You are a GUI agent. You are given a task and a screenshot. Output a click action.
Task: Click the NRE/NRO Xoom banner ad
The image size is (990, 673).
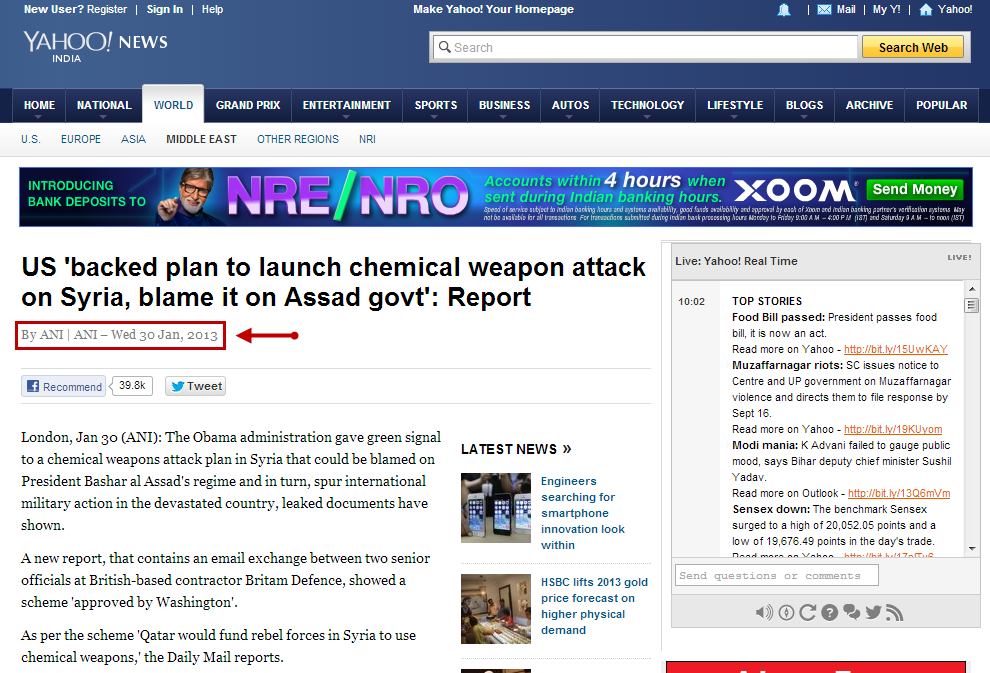pyautogui.click(x=496, y=197)
